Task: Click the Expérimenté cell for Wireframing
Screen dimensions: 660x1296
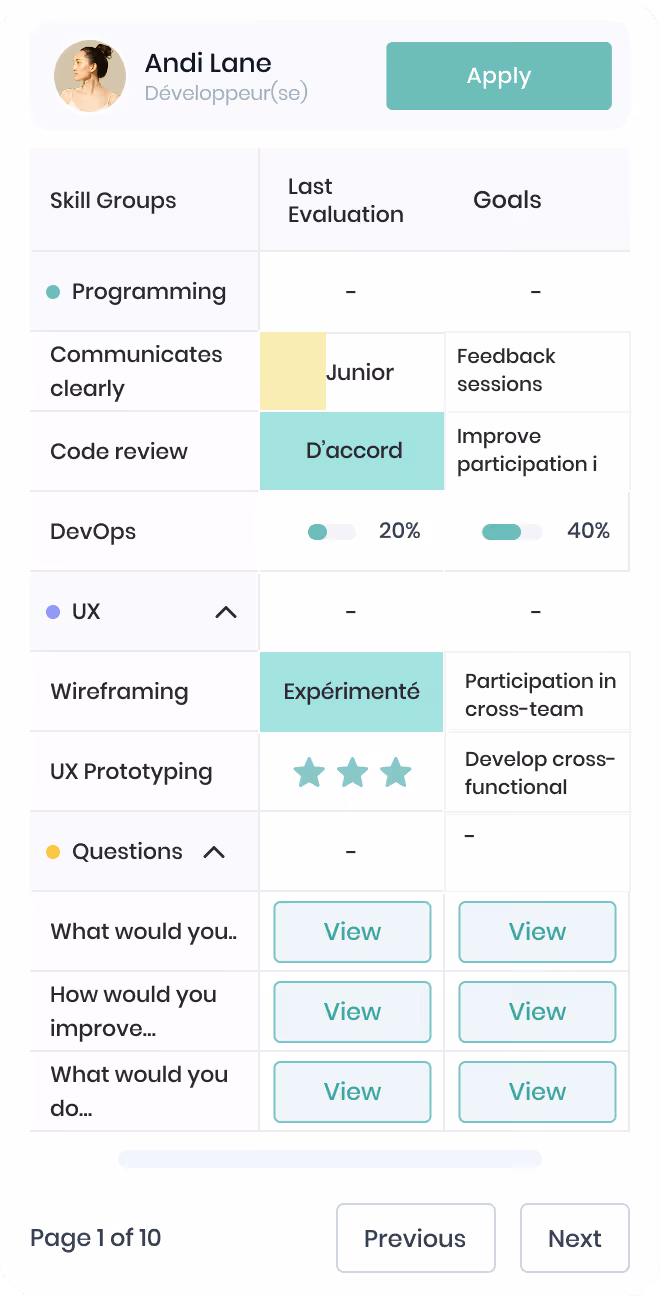Action: 351,692
